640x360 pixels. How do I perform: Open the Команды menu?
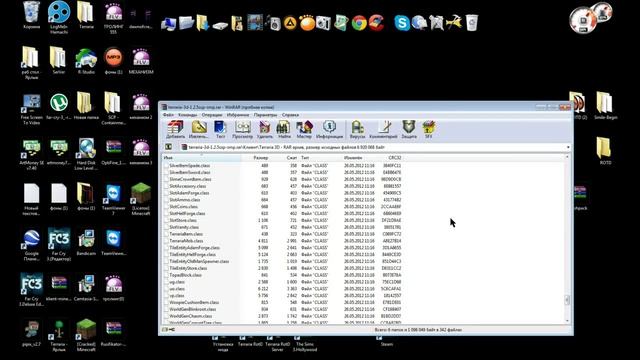tap(187, 115)
